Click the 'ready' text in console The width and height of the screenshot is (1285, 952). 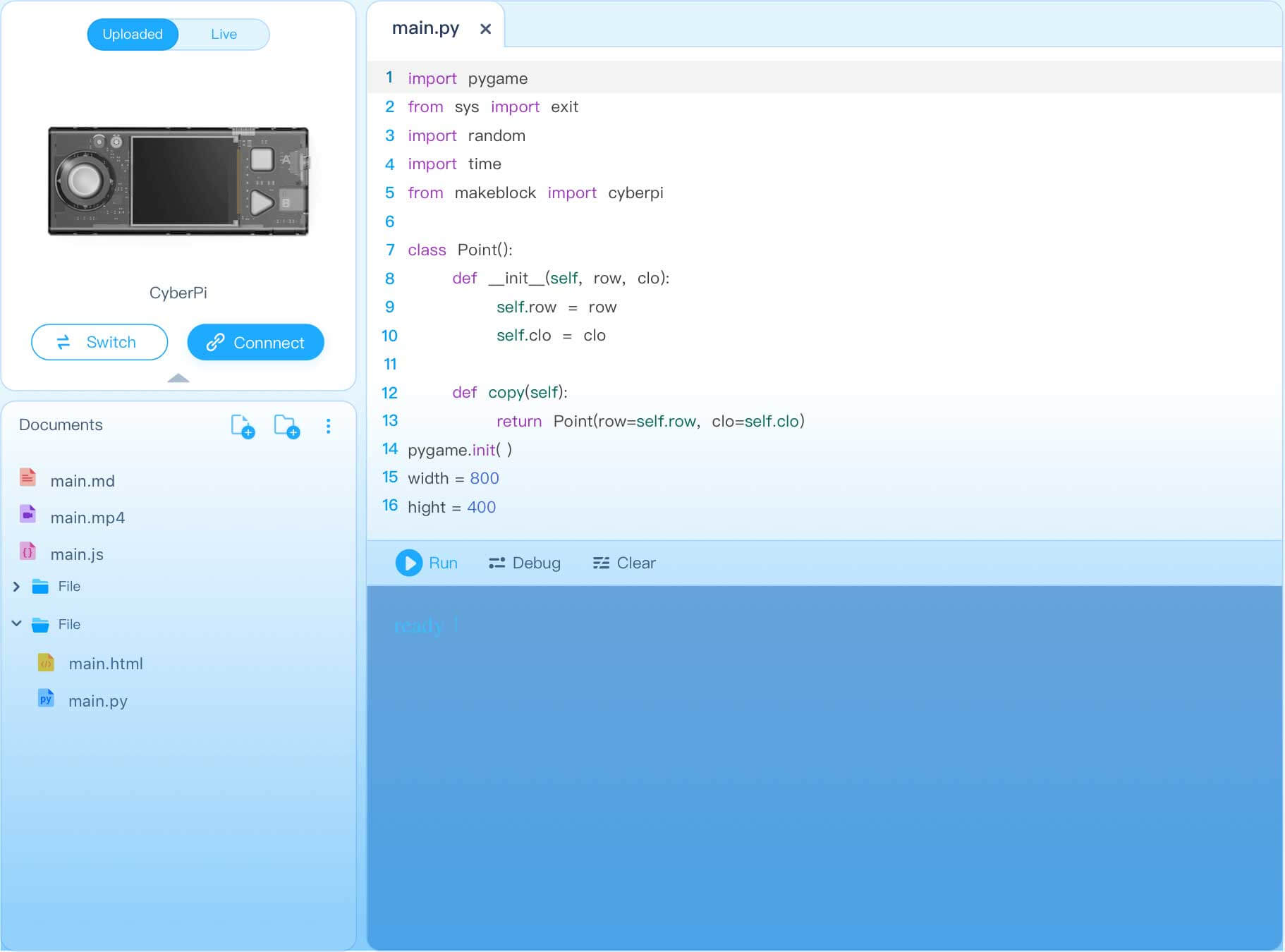click(x=418, y=625)
